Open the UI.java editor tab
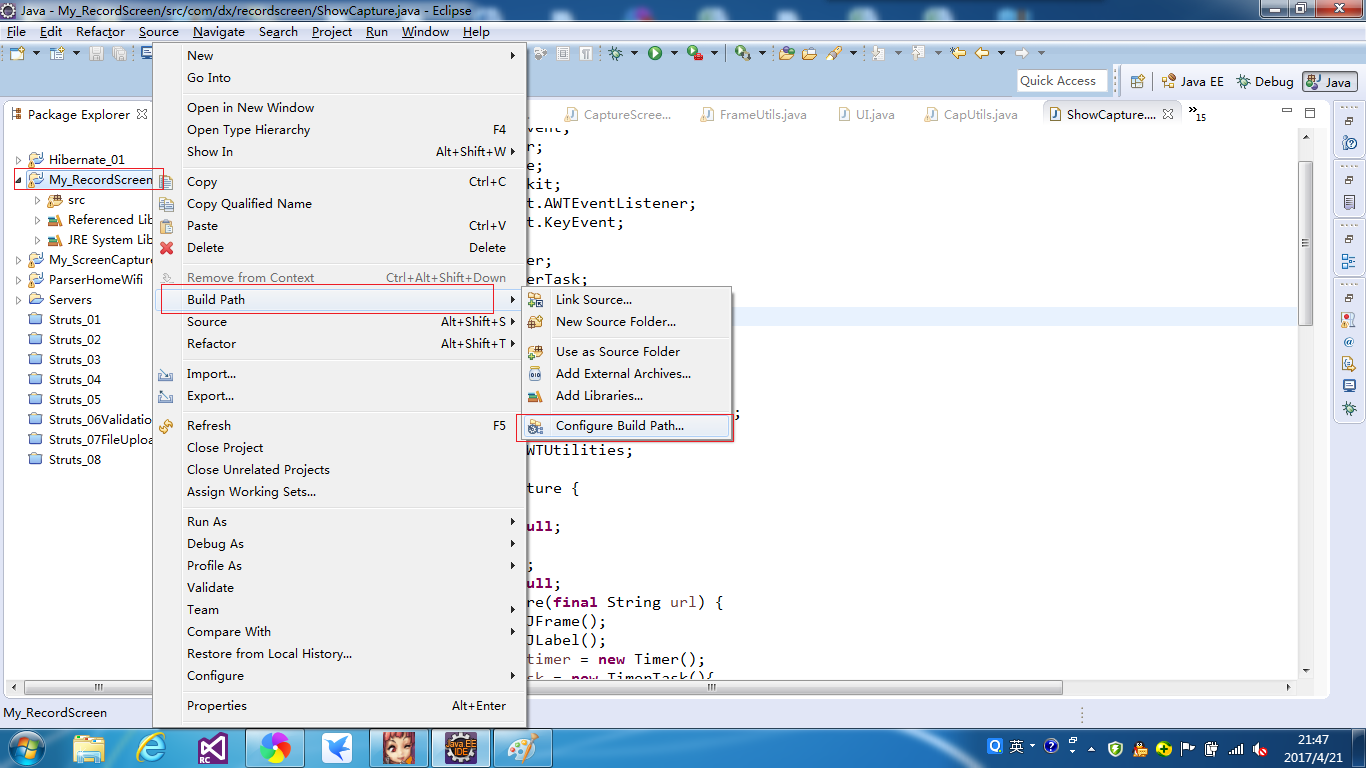The height and width of the screenshot is (768, 1366). [866, 115]
